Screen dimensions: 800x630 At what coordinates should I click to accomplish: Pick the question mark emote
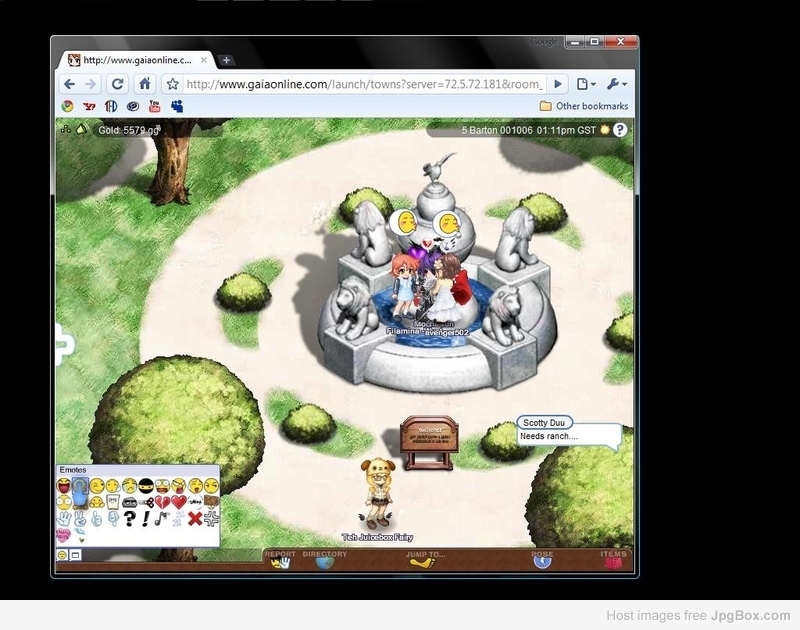pos(130,519)
